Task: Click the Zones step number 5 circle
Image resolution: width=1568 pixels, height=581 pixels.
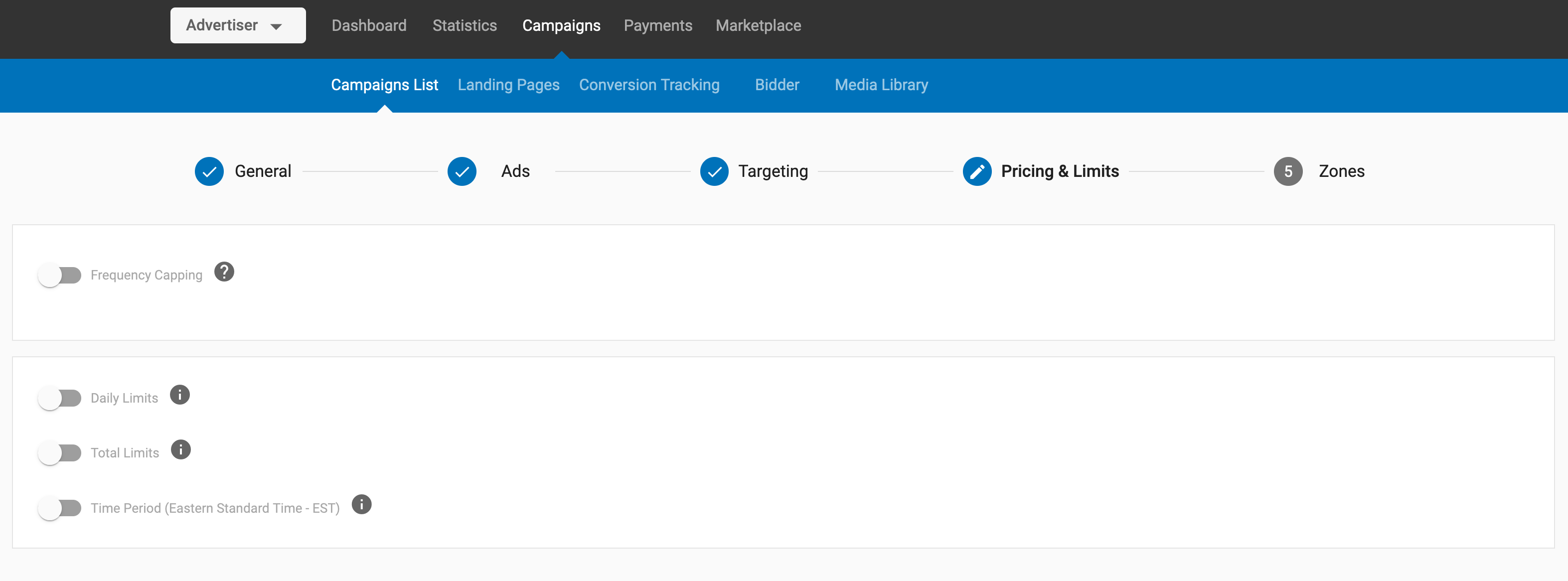Action: 1288,171
